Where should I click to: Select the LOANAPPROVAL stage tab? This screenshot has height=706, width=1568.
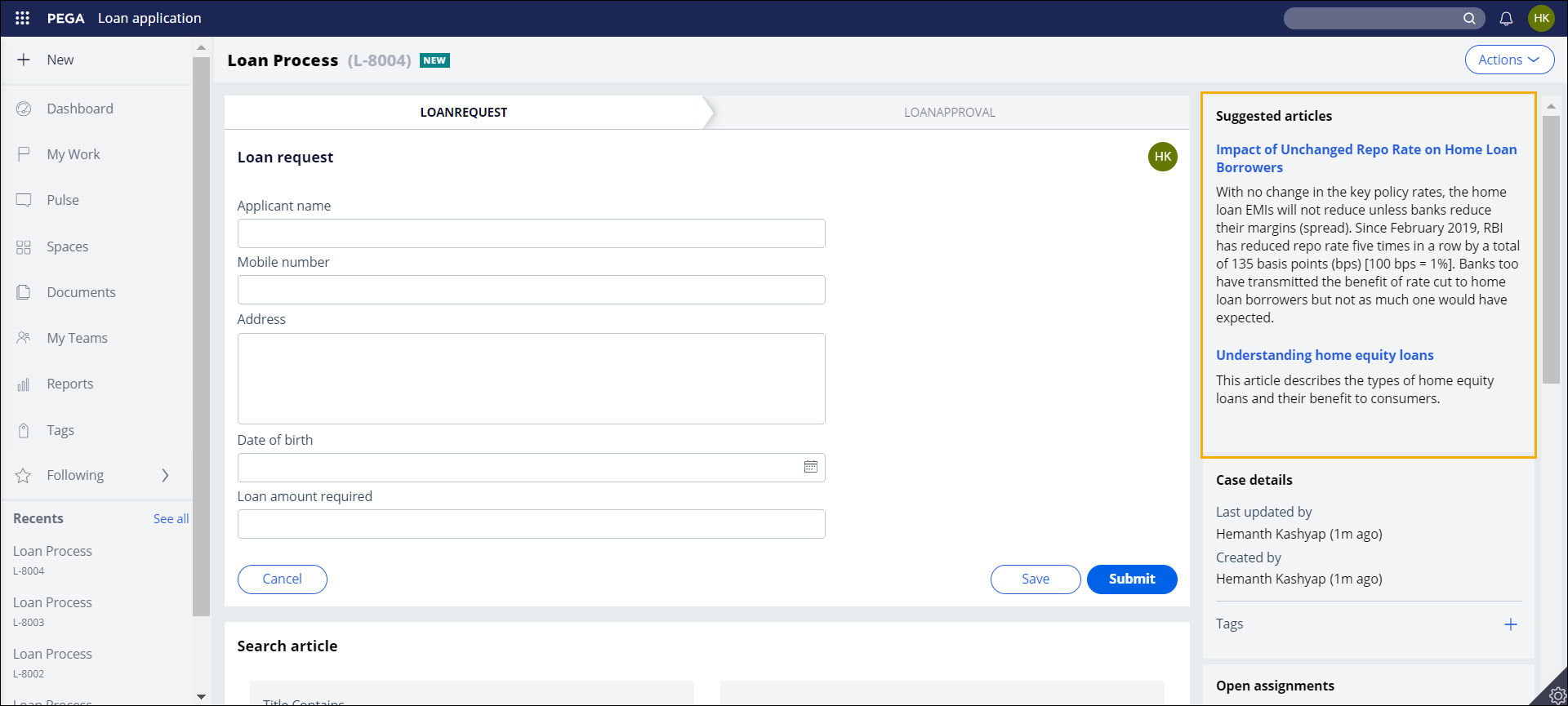tap(949, 113)
